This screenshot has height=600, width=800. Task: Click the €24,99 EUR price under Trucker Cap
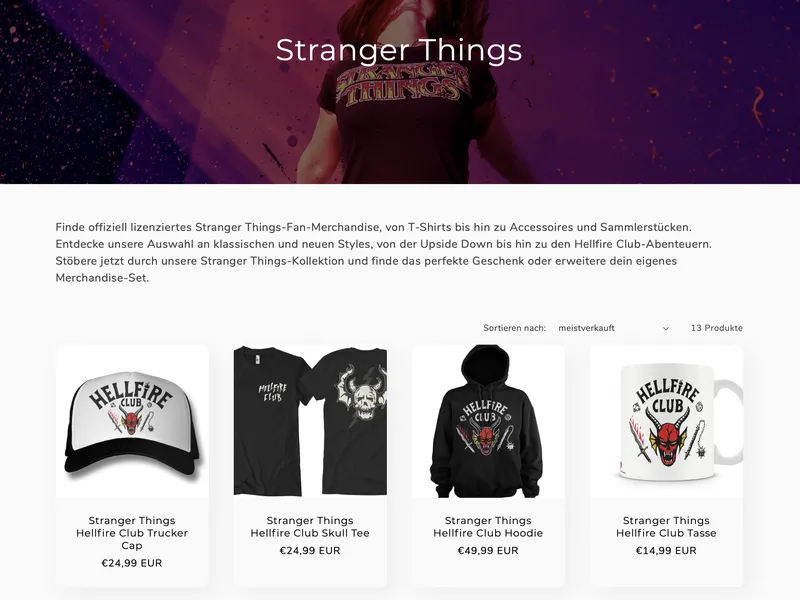pos(132,563)
